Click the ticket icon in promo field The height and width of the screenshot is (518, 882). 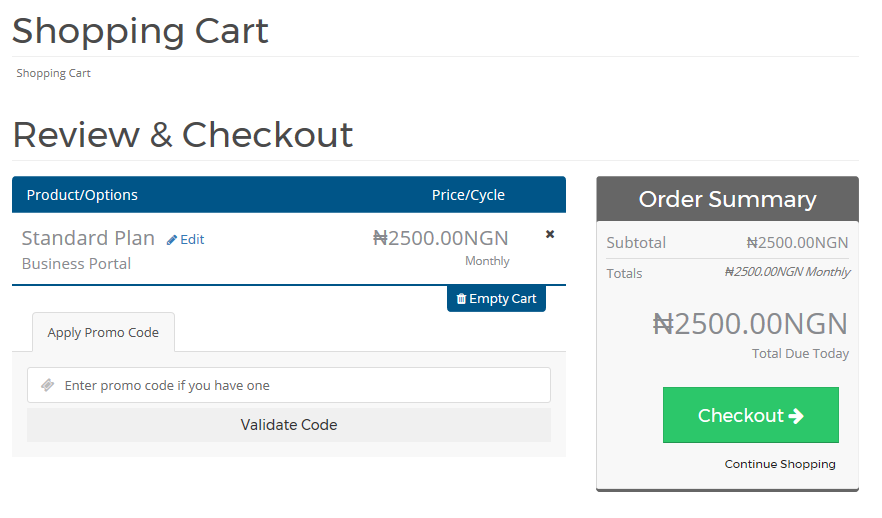47,385
